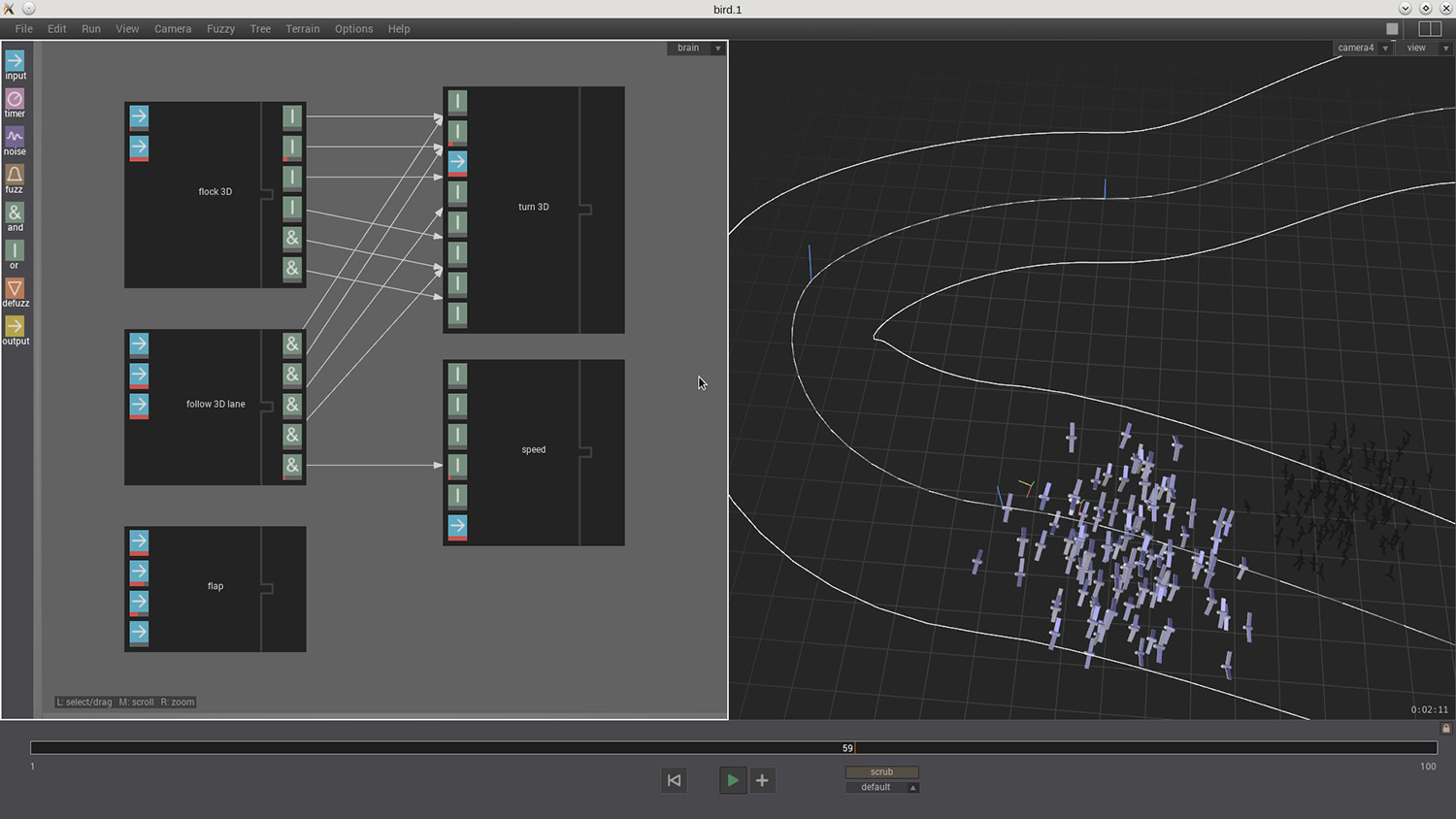Open the camera4 dropdown

(x=1385, y=48)
